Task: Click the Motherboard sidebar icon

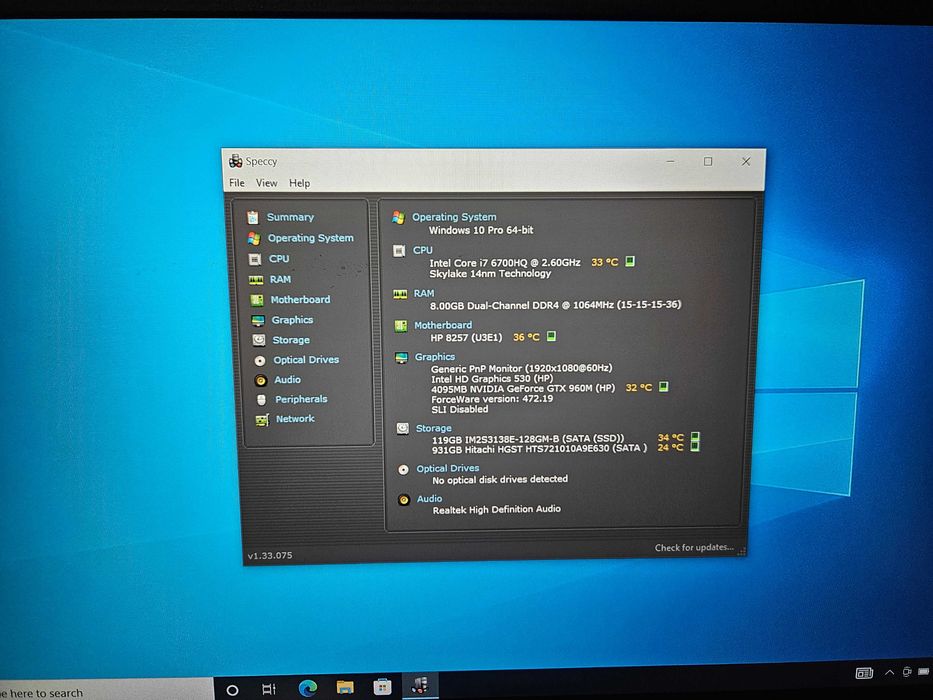Action: pos(256,299)
